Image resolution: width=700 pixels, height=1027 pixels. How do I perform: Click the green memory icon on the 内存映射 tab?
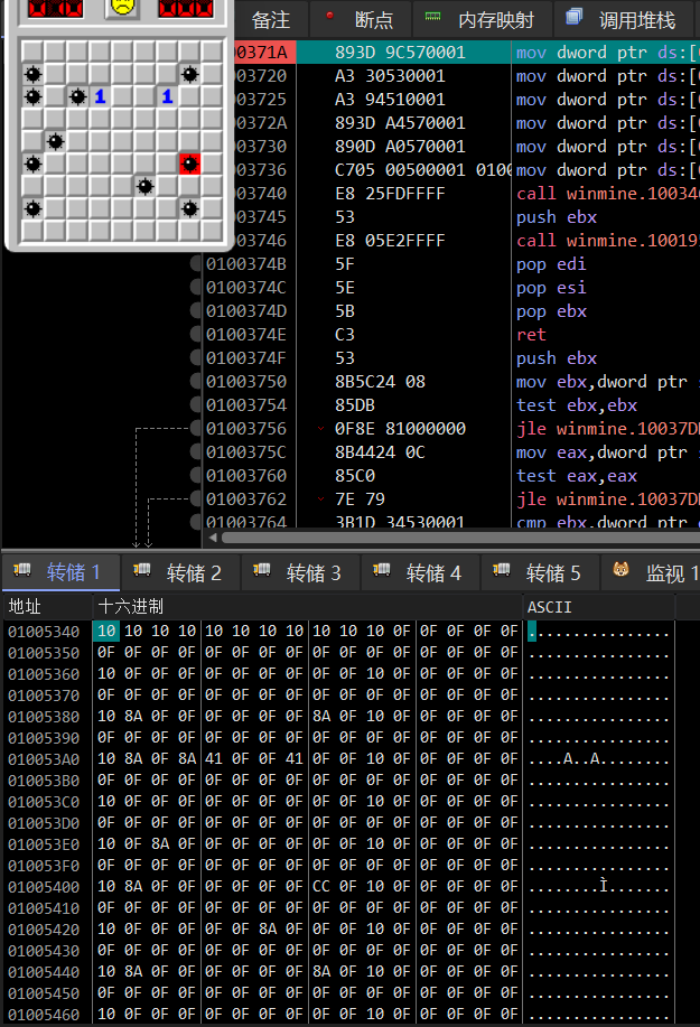433,16
